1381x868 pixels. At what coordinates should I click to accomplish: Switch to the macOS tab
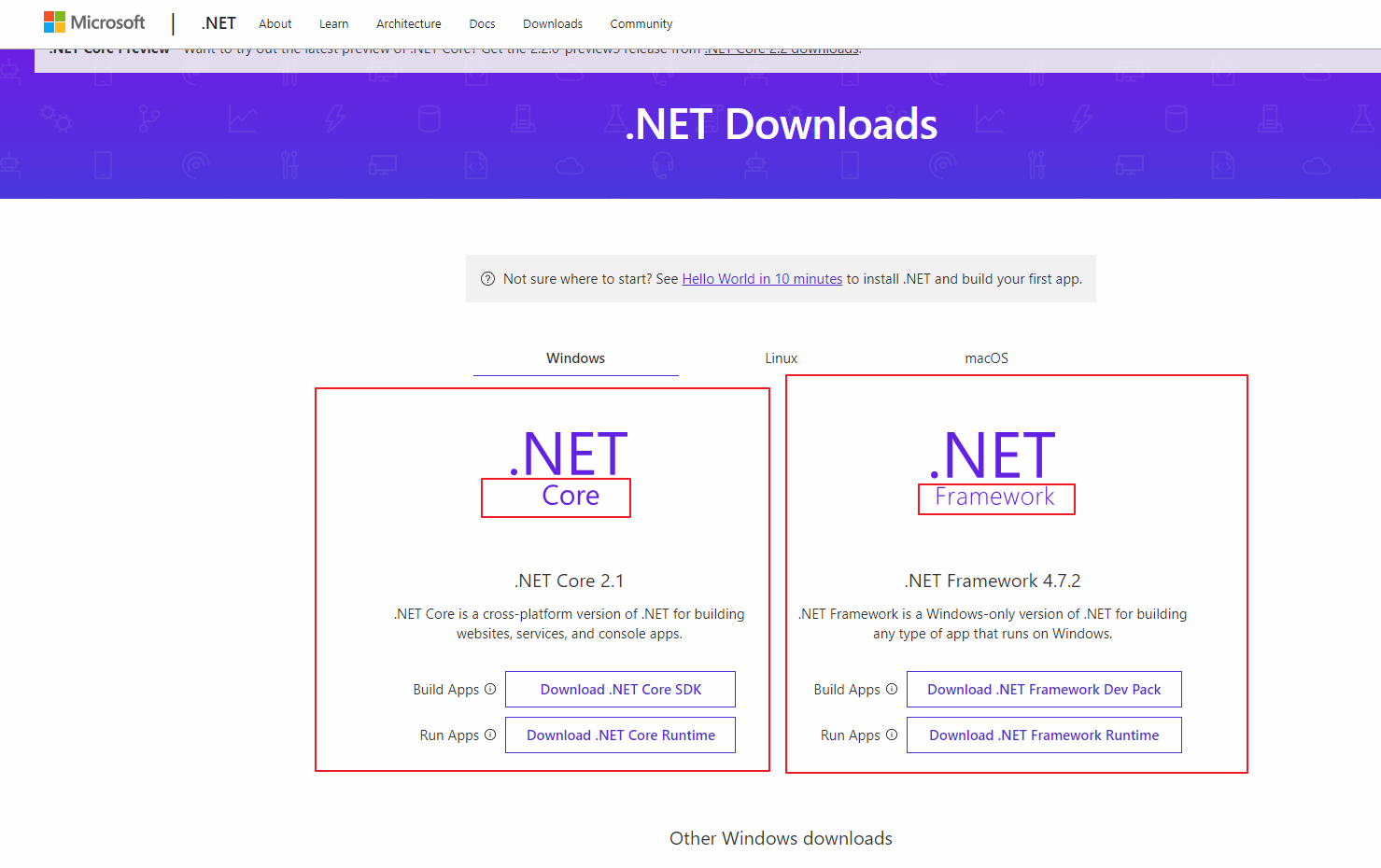(986, 357)
